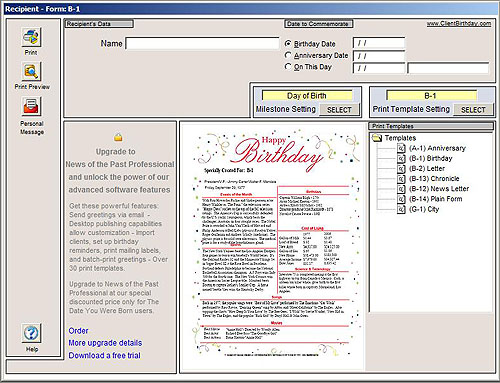Click the On This Day date field
500x383 pixels.
coord(379,68)
